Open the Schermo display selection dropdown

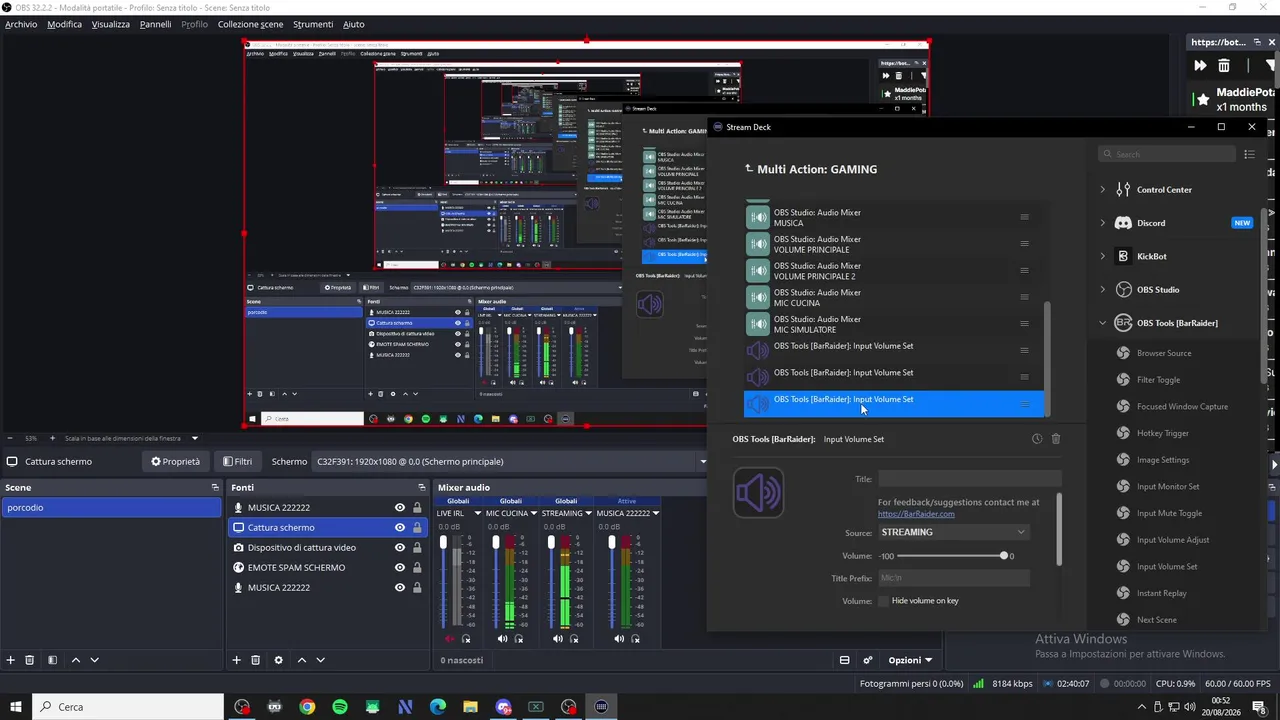510,462
